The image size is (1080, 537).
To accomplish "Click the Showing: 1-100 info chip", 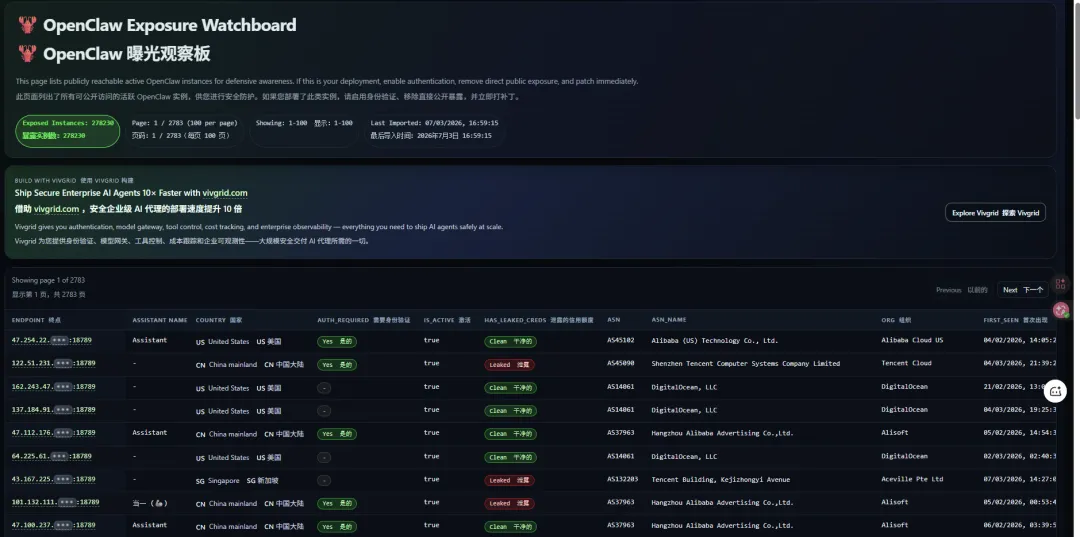I will tap(304, 129).
